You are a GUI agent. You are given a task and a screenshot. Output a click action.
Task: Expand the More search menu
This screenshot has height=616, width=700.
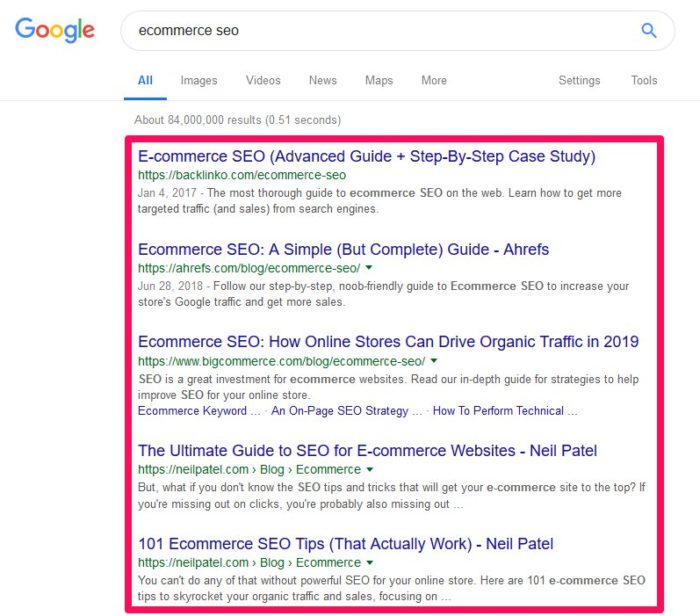pos(434,80)
